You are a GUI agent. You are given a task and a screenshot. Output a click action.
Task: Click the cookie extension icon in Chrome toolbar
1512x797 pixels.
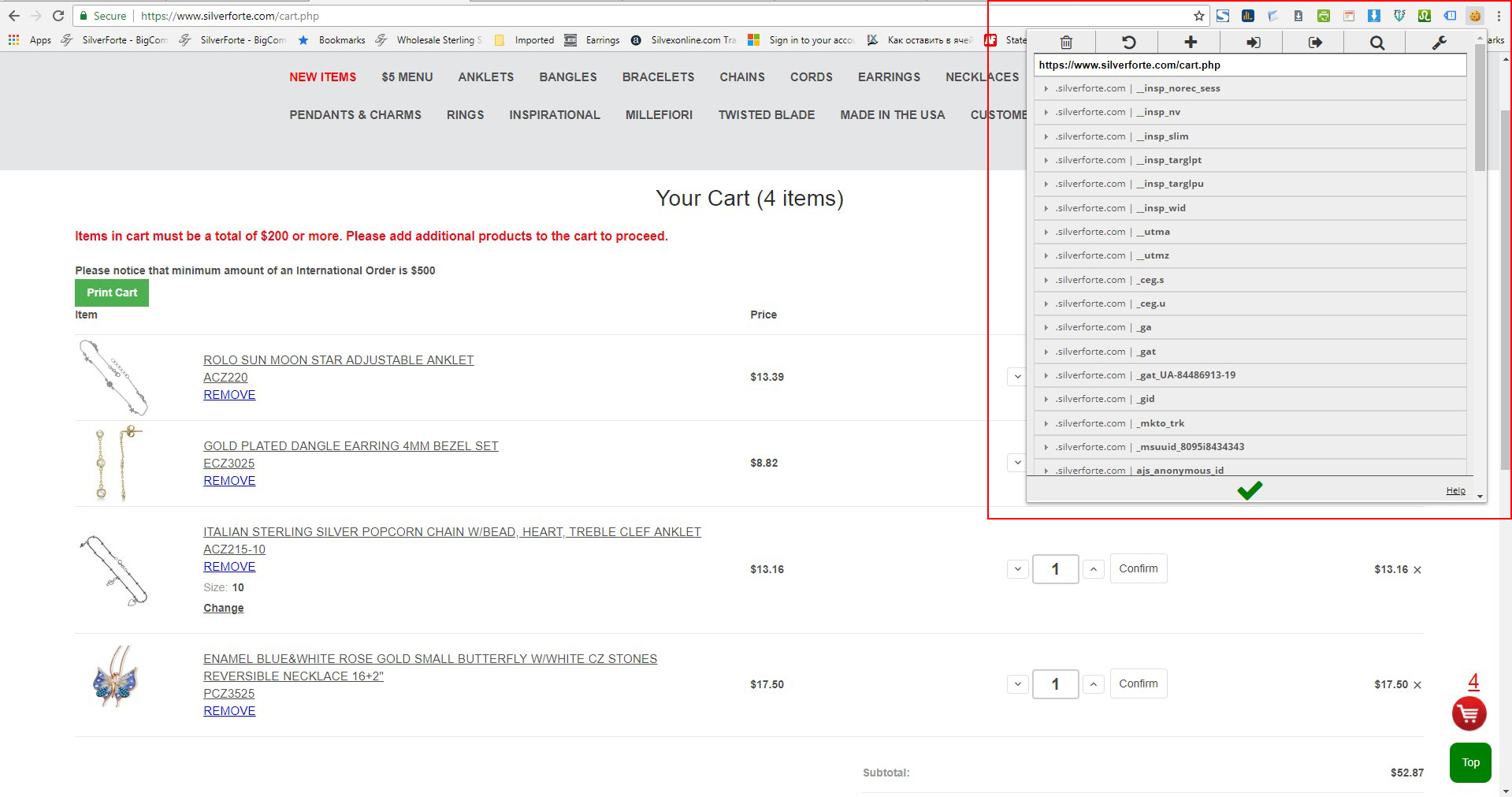tap(1474, 16)
